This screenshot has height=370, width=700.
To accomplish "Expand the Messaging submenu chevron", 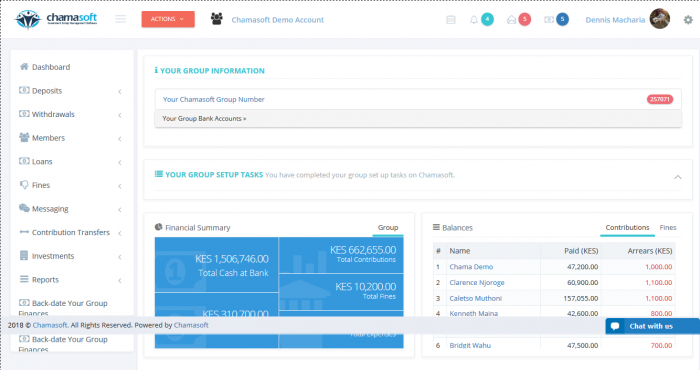I will (x=120, y=210).
